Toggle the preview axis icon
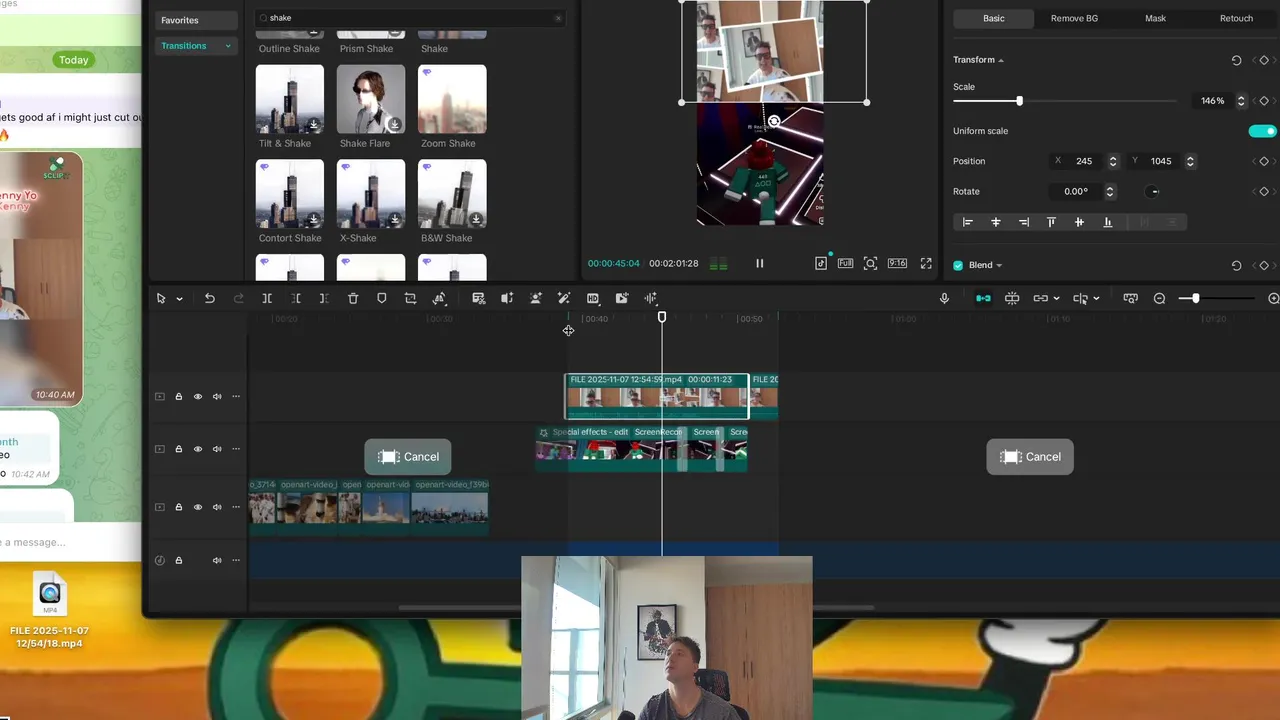The width and height of the screenshot is (1280, 720). tap(1080, 298)
